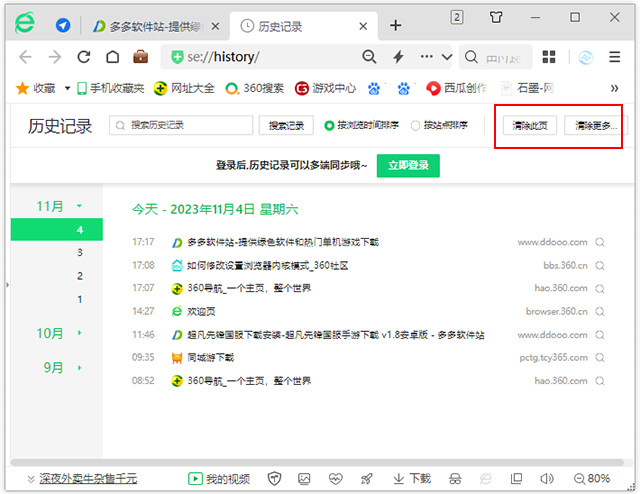Open the briefcase toolbox icon
This screenshot has height=494, width=640.
pyautogui.click(x=140, y=57)
